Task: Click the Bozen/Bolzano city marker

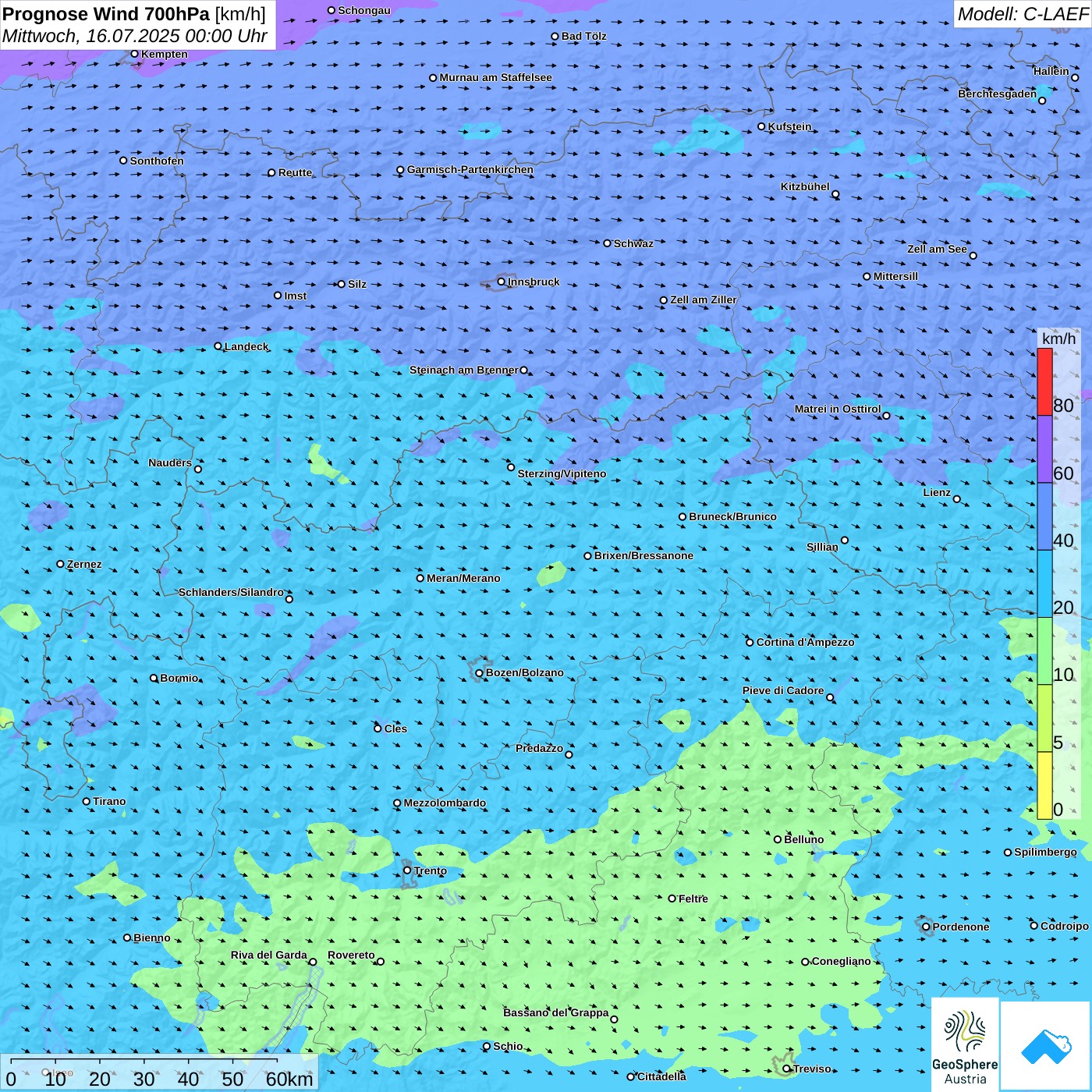Action: pos(480,673)
